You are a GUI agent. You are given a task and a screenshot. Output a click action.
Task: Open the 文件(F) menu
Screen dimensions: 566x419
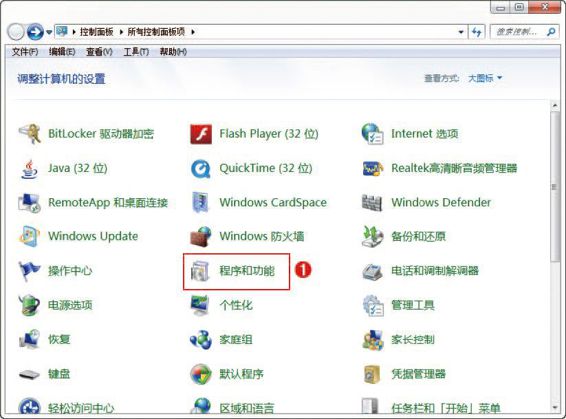coord(25,52)
